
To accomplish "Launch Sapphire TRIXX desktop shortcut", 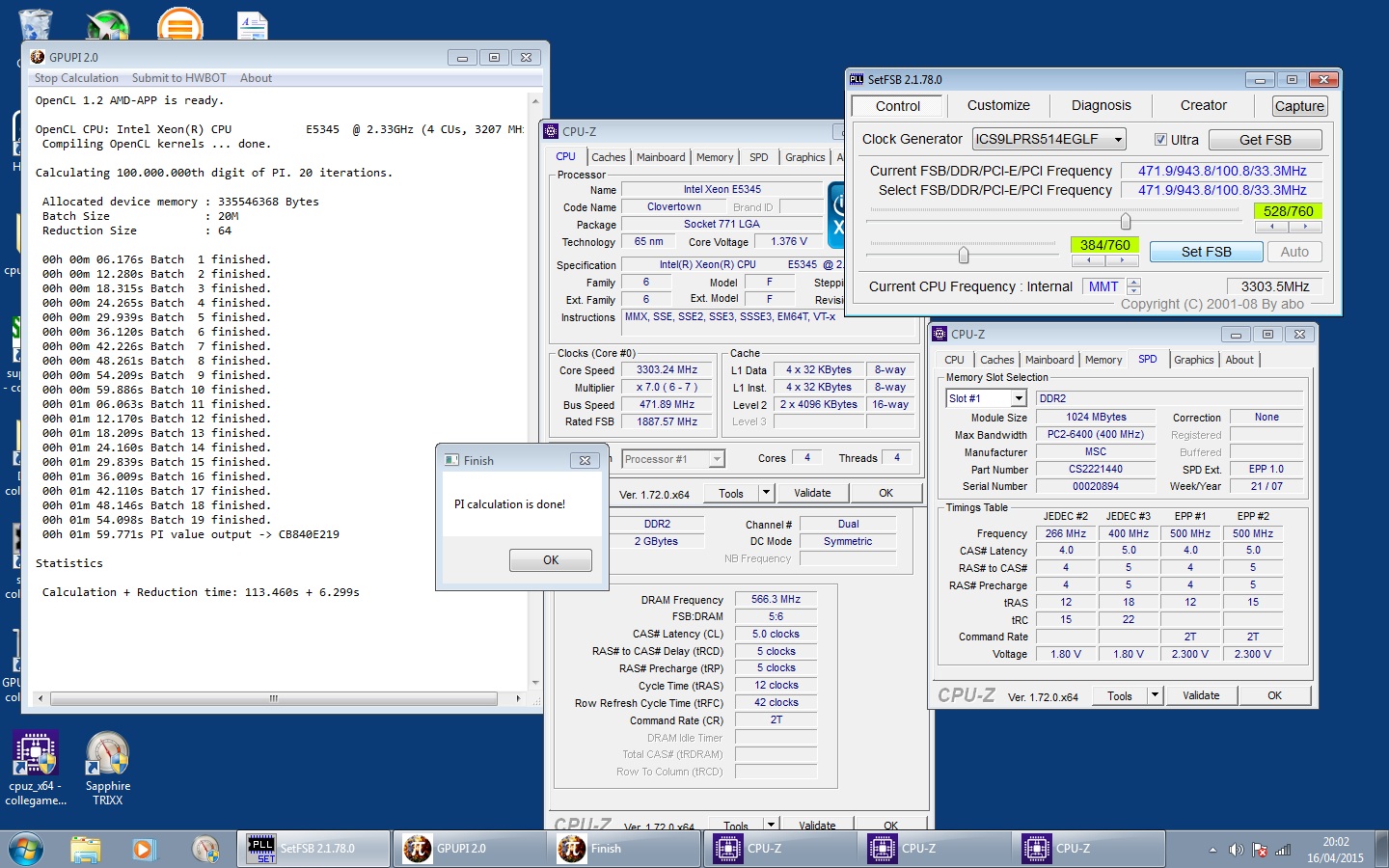I will (x=107, y=768).
